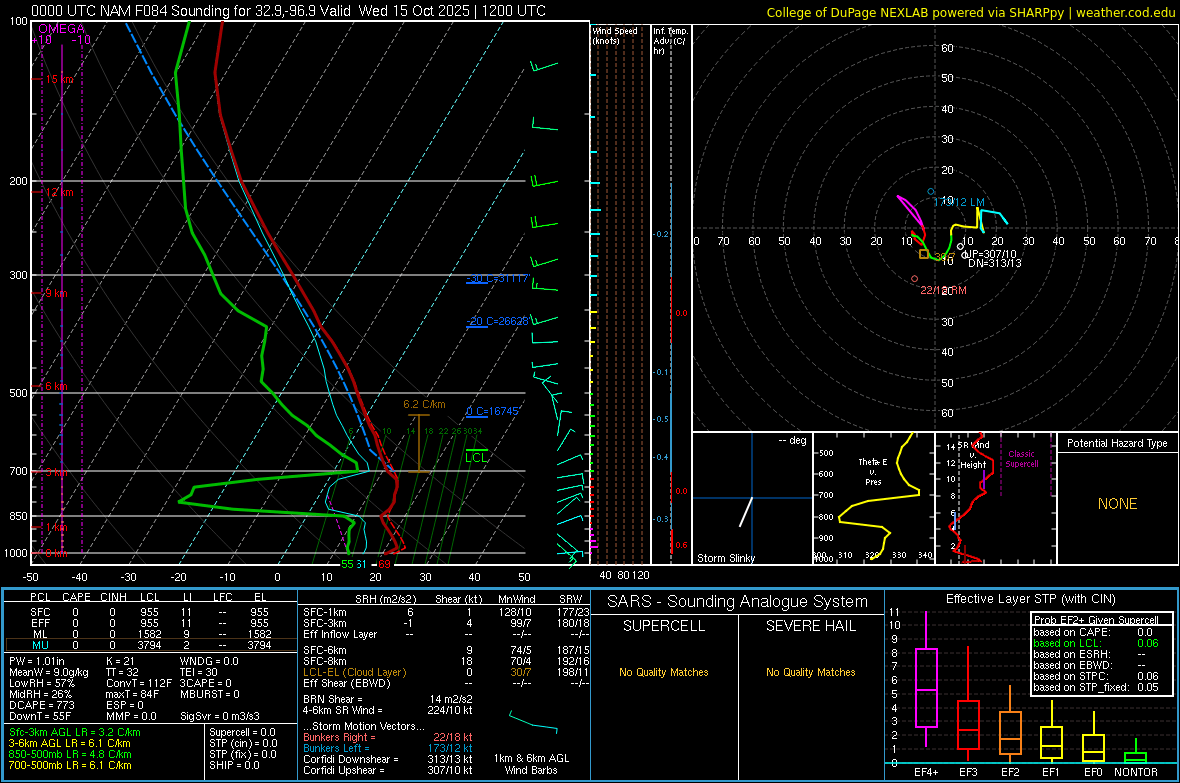This screenshot has width=1180, height=783.
Task: Click the NONE hazard type value
Action: [x=1117, y=504]
